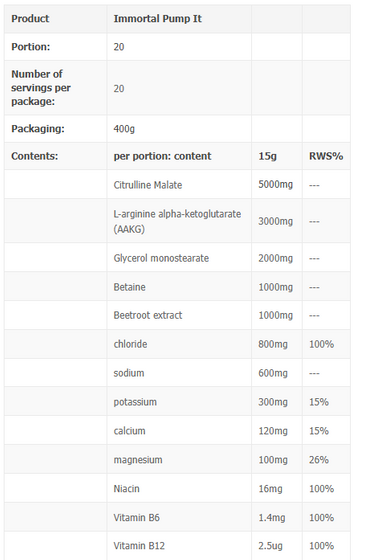Click the Vitamin B12 2.5ug value

270,546
